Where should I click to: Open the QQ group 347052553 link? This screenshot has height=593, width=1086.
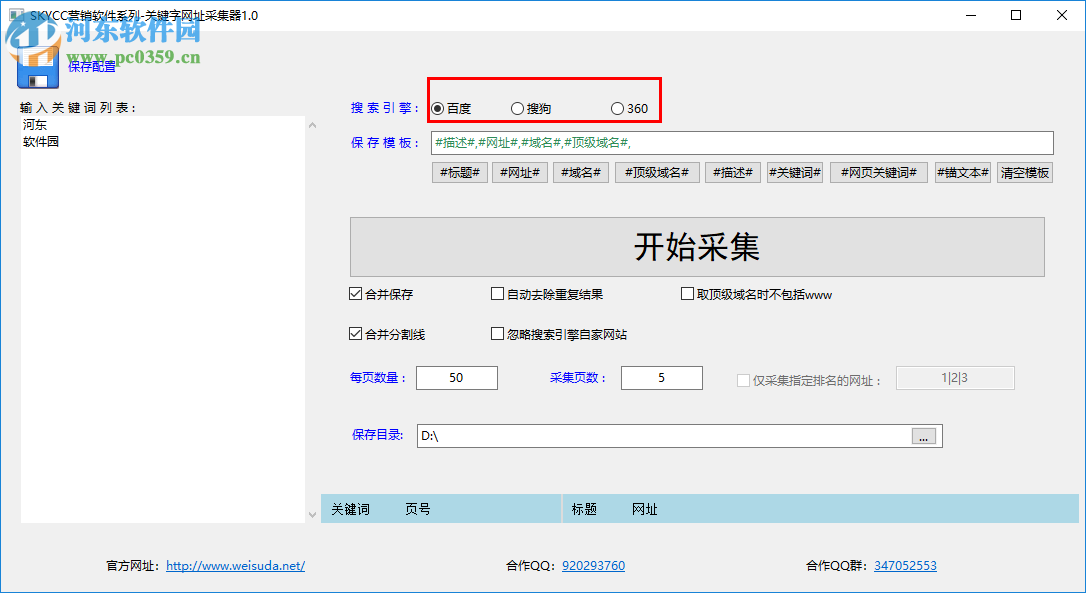[905, 565]
